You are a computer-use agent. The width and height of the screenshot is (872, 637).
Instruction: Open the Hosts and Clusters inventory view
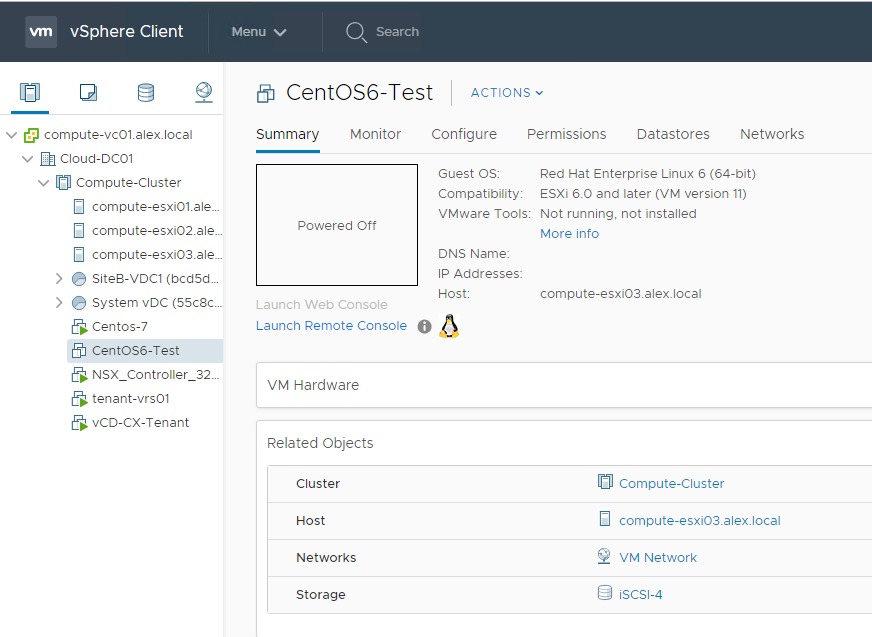point(30,93)
